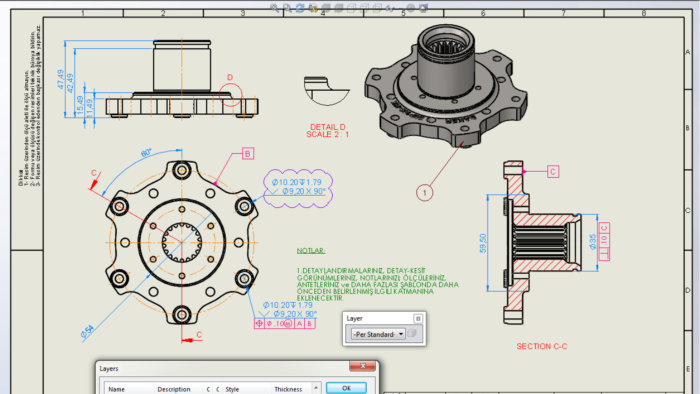Click the Description column header in Layers

pos(179,389)
